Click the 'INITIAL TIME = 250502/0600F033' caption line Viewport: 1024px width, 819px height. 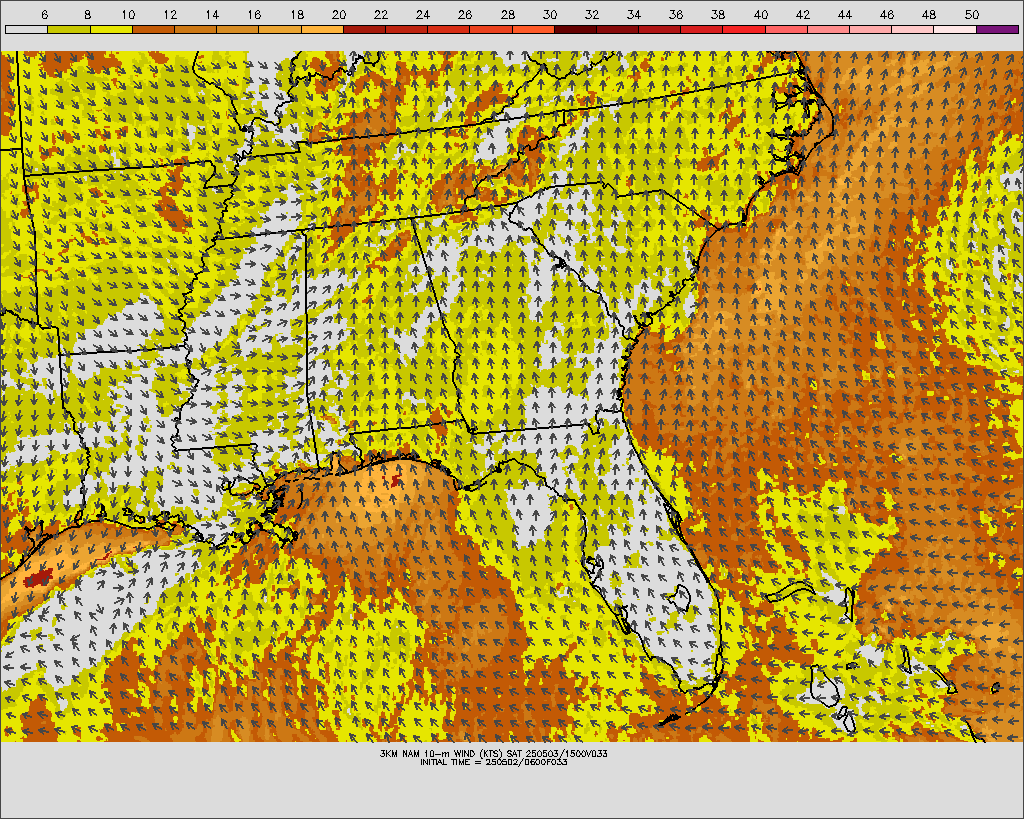pyautogui.click(x=493, y=762)
